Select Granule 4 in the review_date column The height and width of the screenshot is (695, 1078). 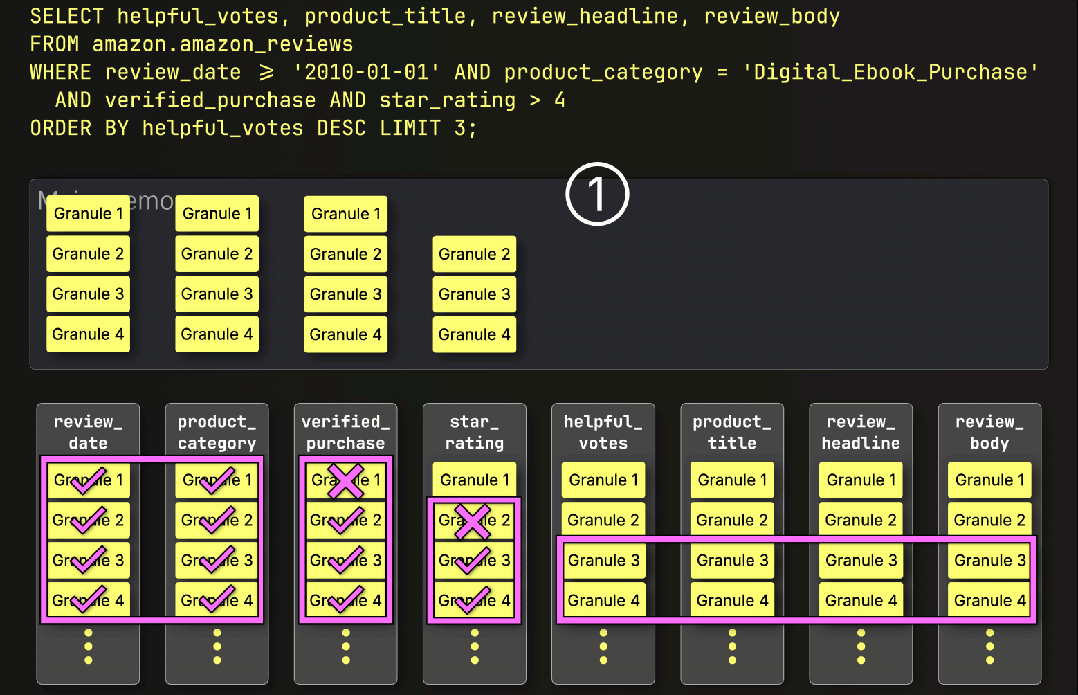(x=88, y=600)
